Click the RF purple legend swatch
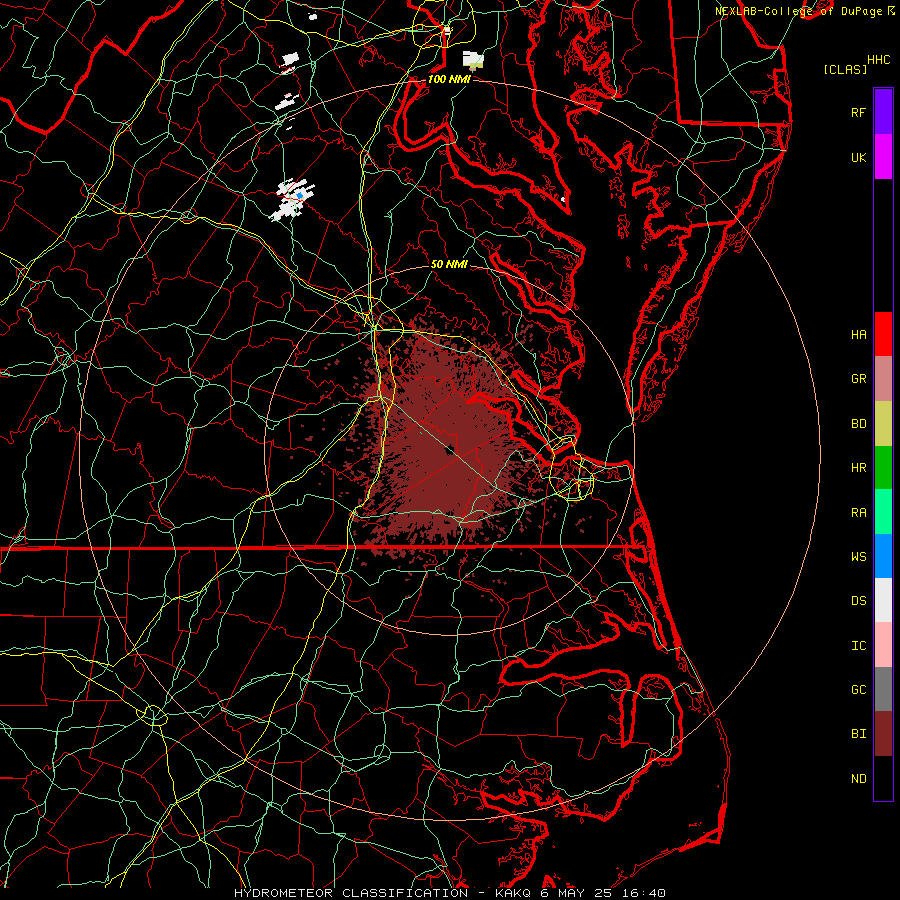 coord(883,112)
